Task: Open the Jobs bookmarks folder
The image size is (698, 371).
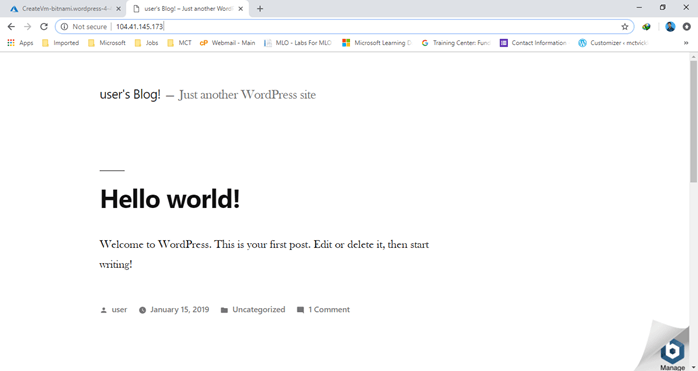Action: coord(146,43)
